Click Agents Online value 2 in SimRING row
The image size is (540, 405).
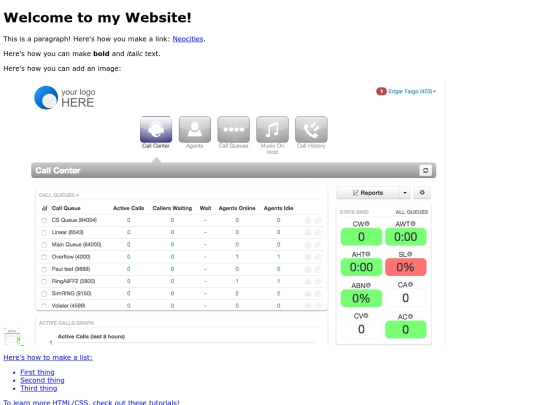click(237, 293)
